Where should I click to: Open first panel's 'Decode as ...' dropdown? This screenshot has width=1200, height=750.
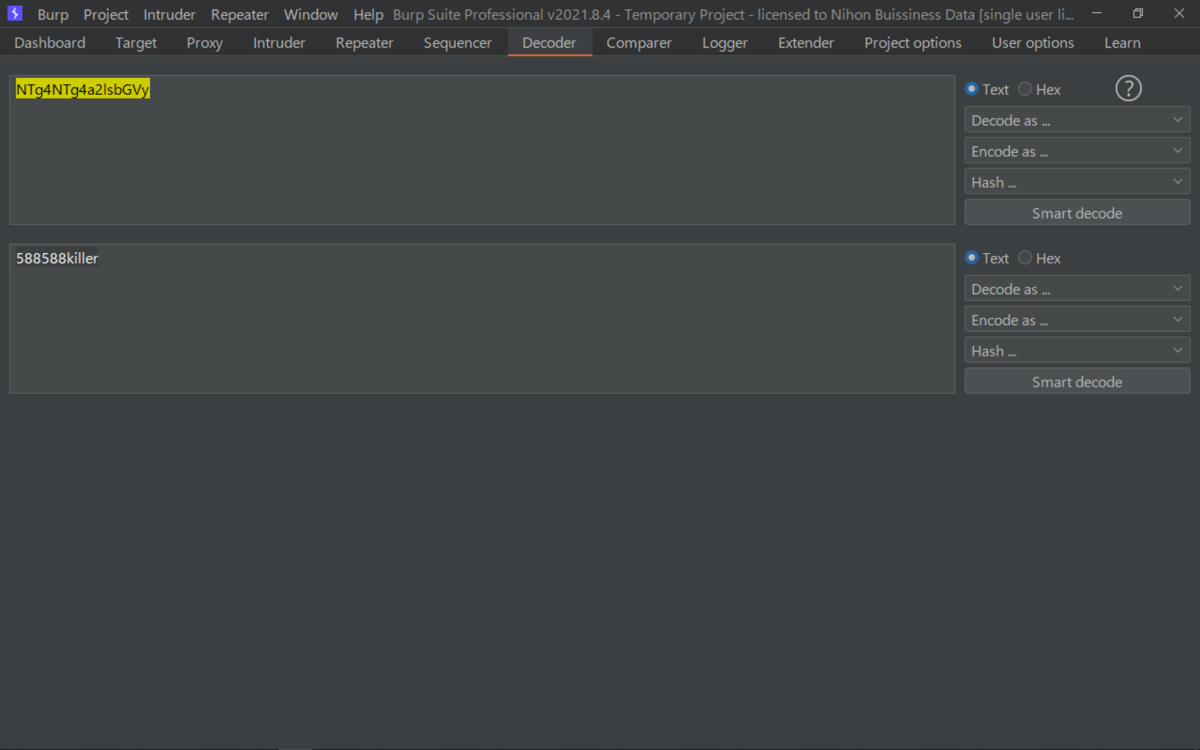[1077, 120]
